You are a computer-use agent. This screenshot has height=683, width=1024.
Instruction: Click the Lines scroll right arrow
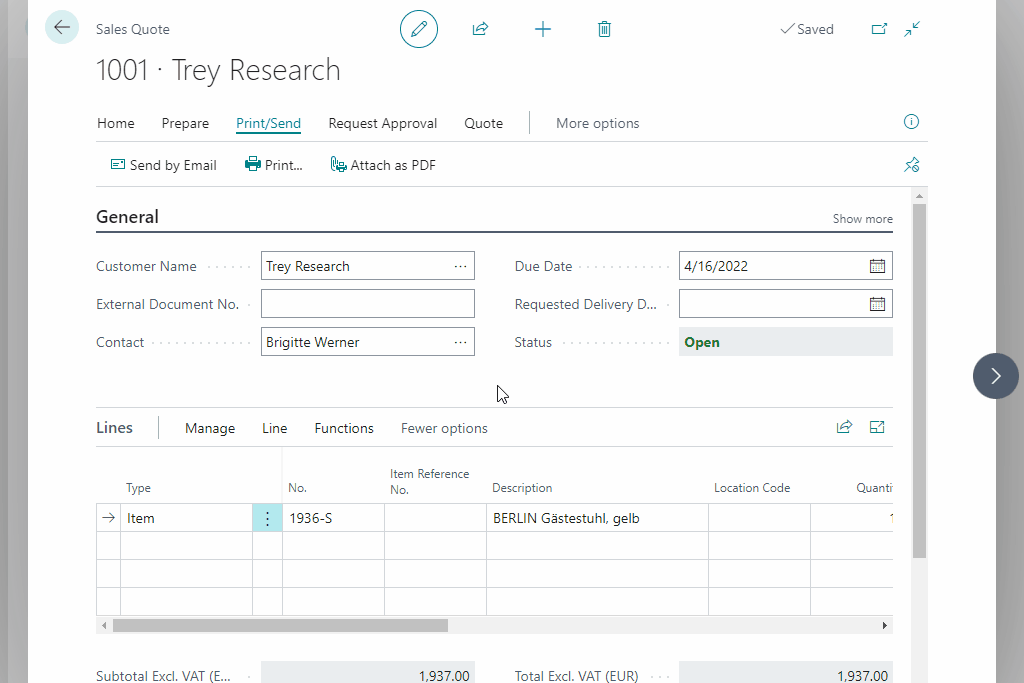[x=885, y=626]
